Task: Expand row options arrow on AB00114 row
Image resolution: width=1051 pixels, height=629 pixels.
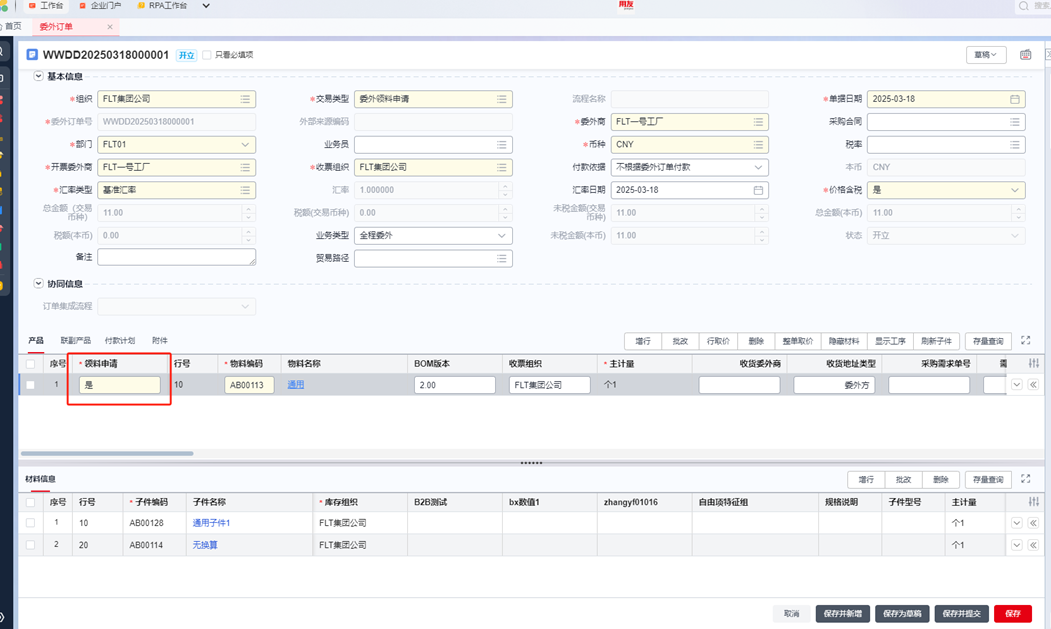Action: pyautogui.click(x=1017, y=545)
